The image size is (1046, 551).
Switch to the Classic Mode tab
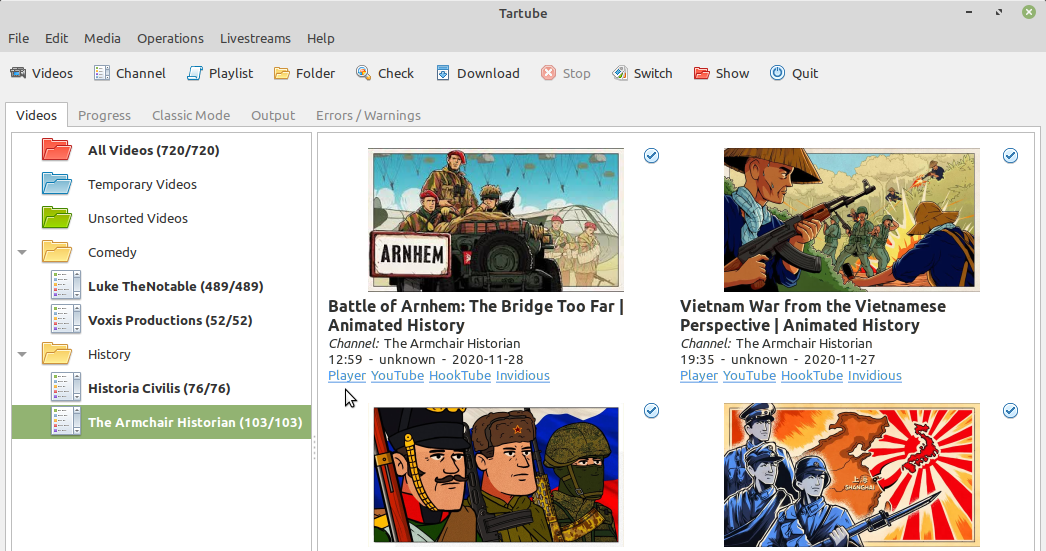pos(191,115)
